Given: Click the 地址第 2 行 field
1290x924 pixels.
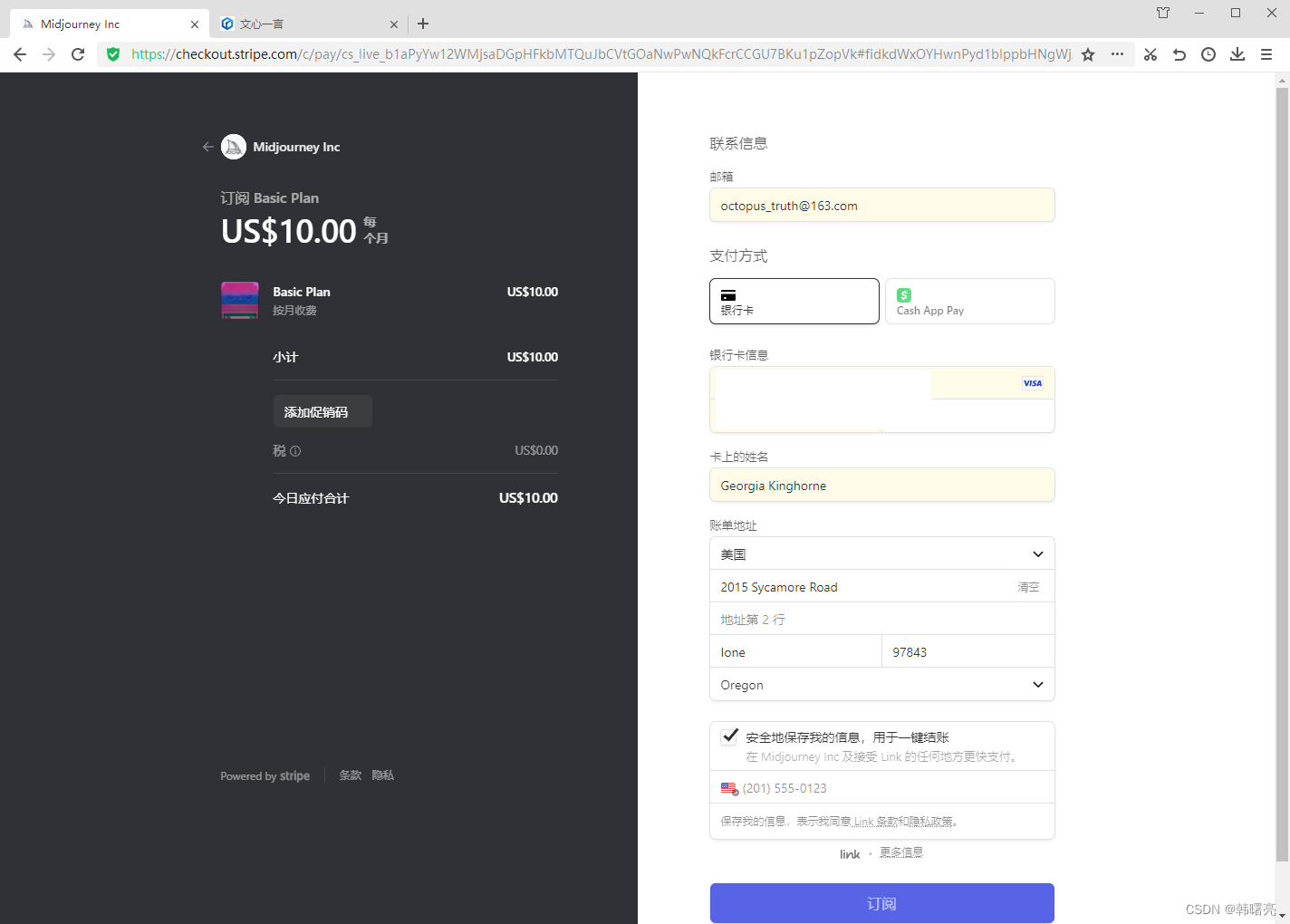Looking at the screenshot, I should 882,619.
